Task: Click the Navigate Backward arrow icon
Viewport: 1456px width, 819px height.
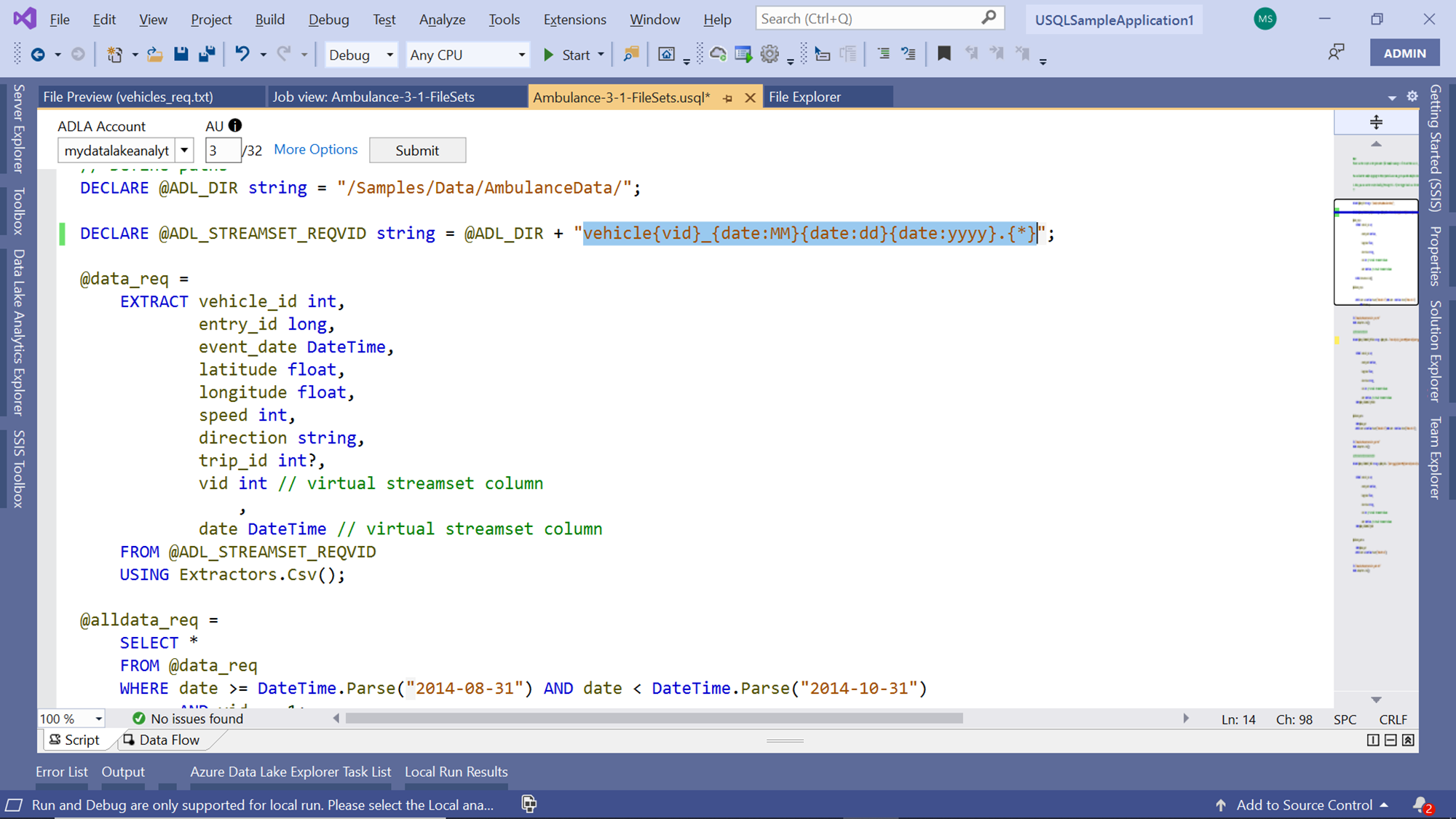Action: 38,54
